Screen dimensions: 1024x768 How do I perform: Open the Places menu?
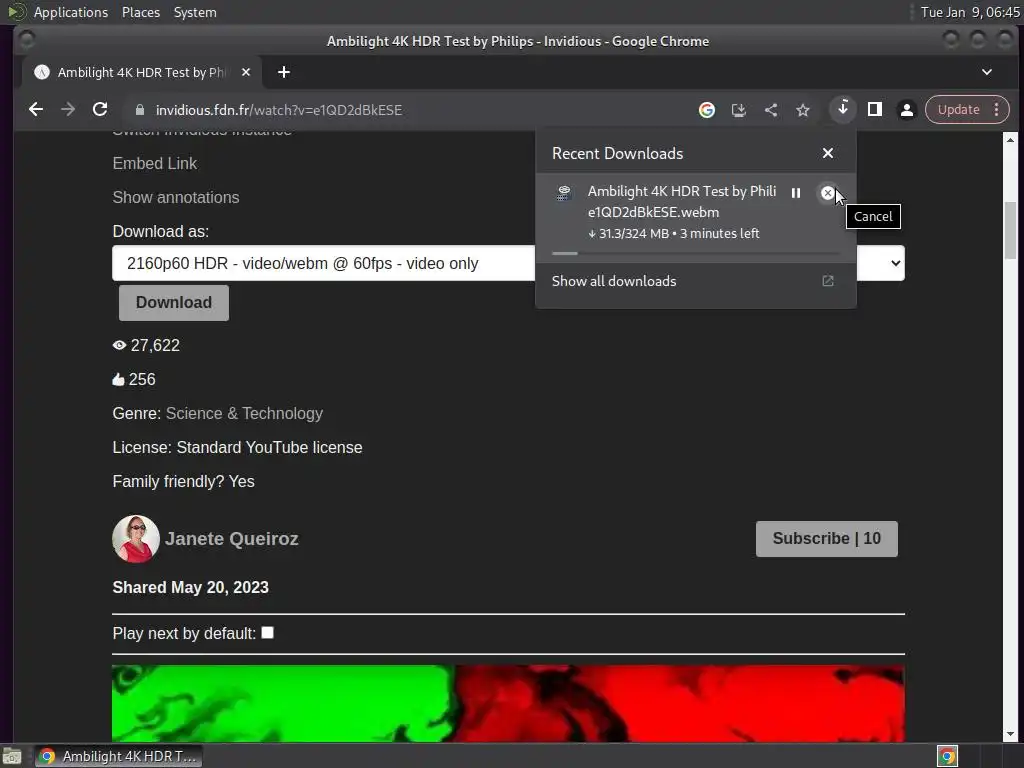[x=140, y=12]
